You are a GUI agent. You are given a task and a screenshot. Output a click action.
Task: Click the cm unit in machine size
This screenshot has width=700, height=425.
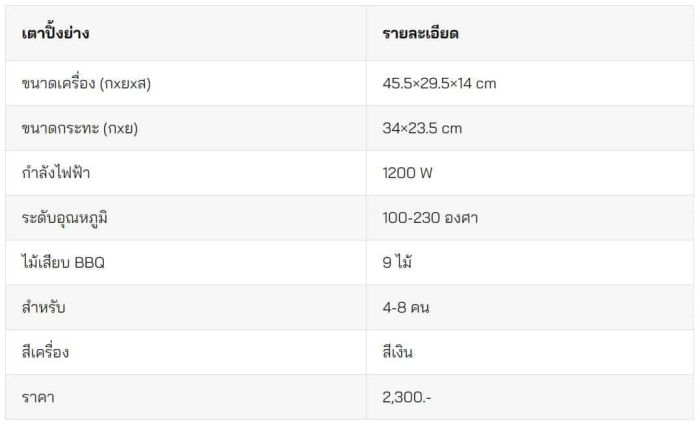coord(486,84)
